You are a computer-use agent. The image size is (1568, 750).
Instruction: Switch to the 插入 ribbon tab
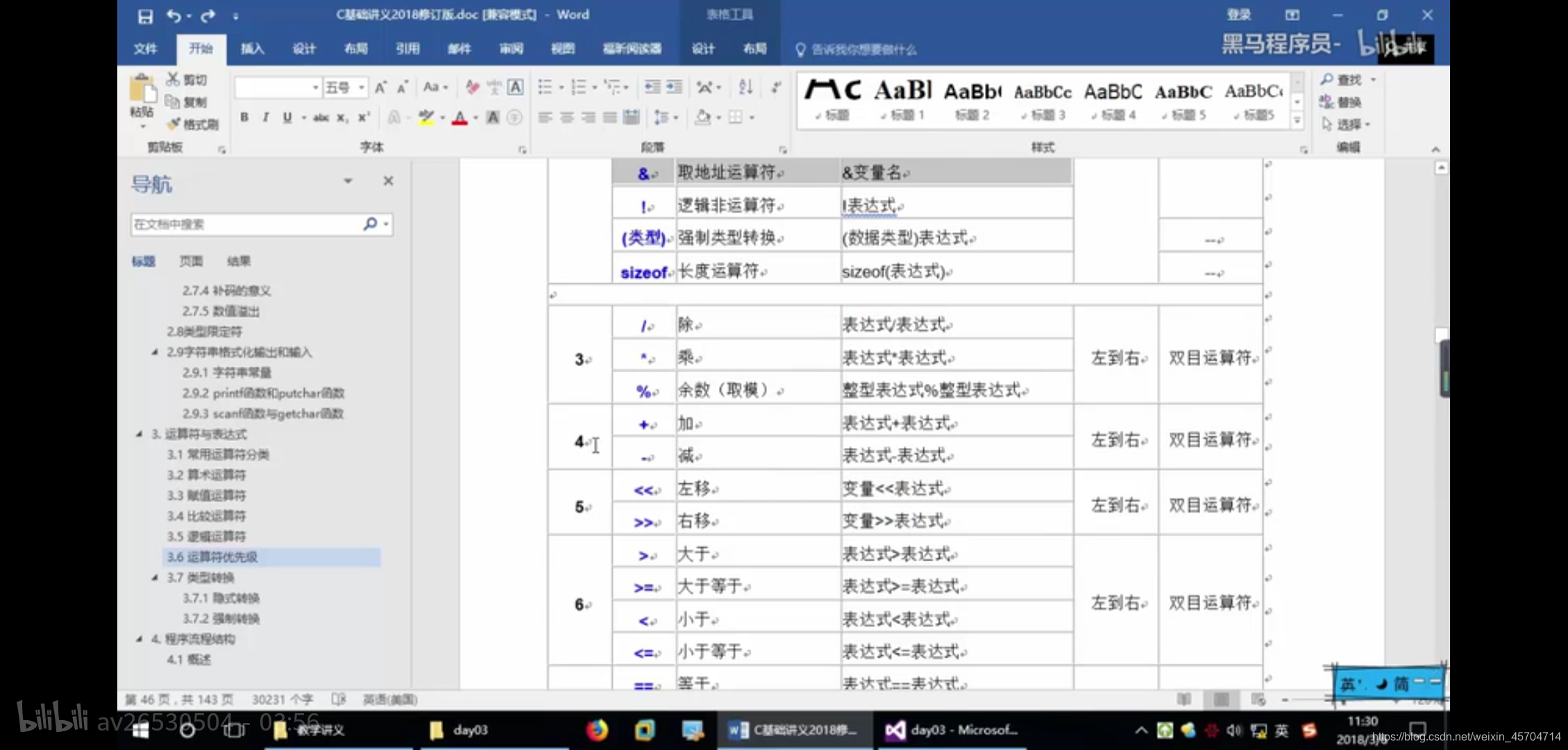(252, 49)
